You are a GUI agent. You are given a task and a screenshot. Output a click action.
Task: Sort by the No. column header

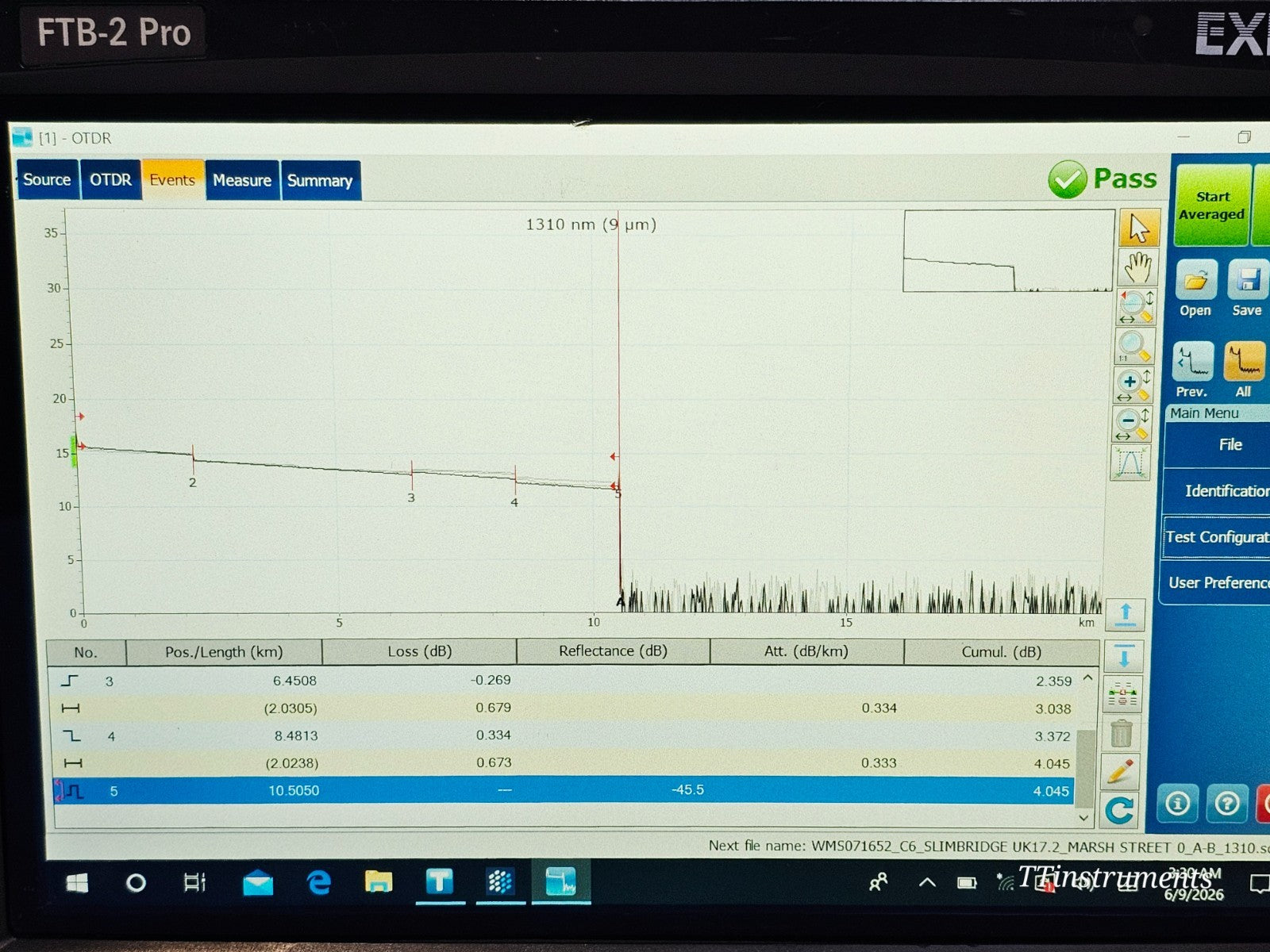[x=86, y=653]
